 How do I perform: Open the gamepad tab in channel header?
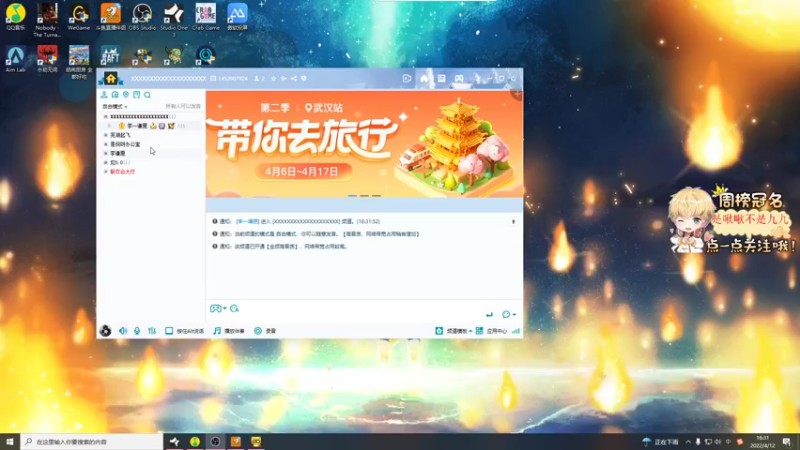pyautogui.click(x=459, y=79)
